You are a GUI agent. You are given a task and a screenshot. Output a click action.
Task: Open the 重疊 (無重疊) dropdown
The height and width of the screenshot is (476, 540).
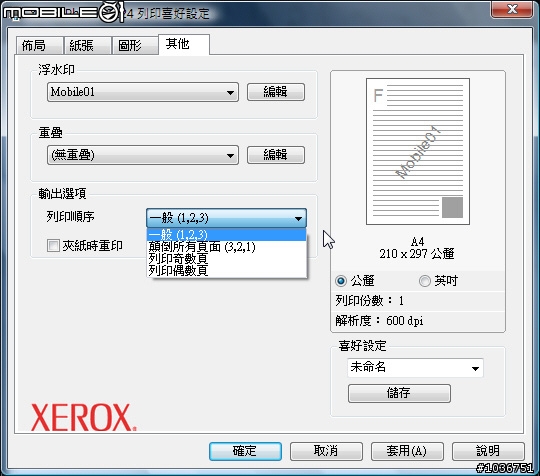pos(143,155)
